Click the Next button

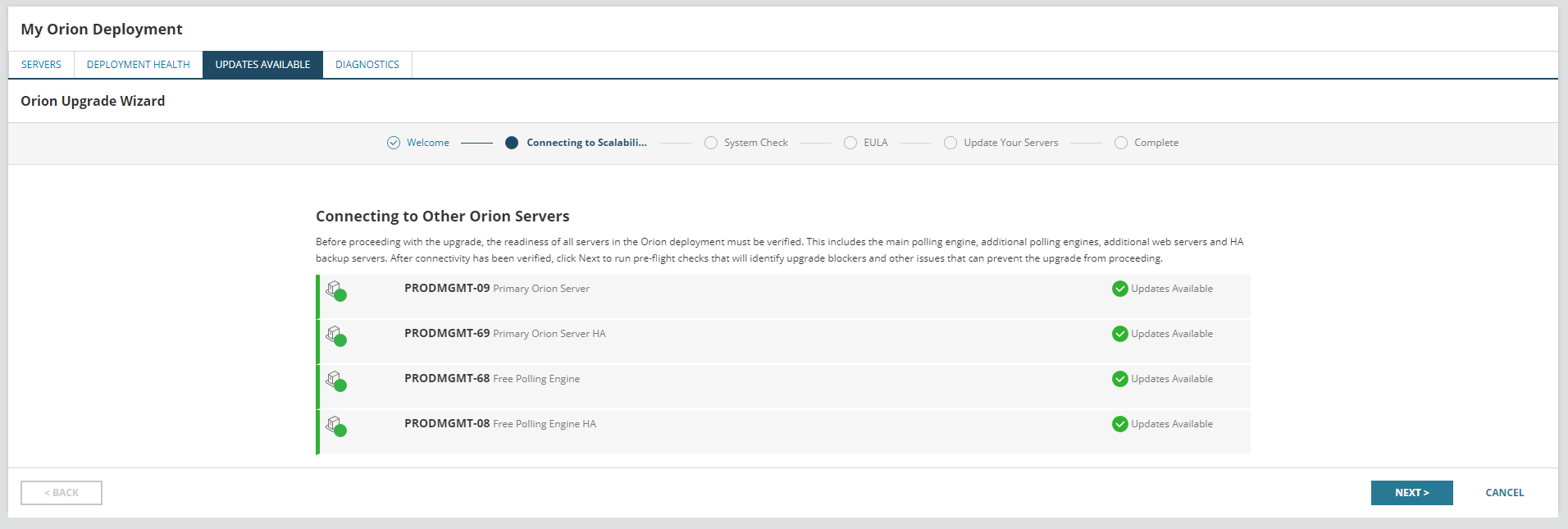tap(1411, 493)
